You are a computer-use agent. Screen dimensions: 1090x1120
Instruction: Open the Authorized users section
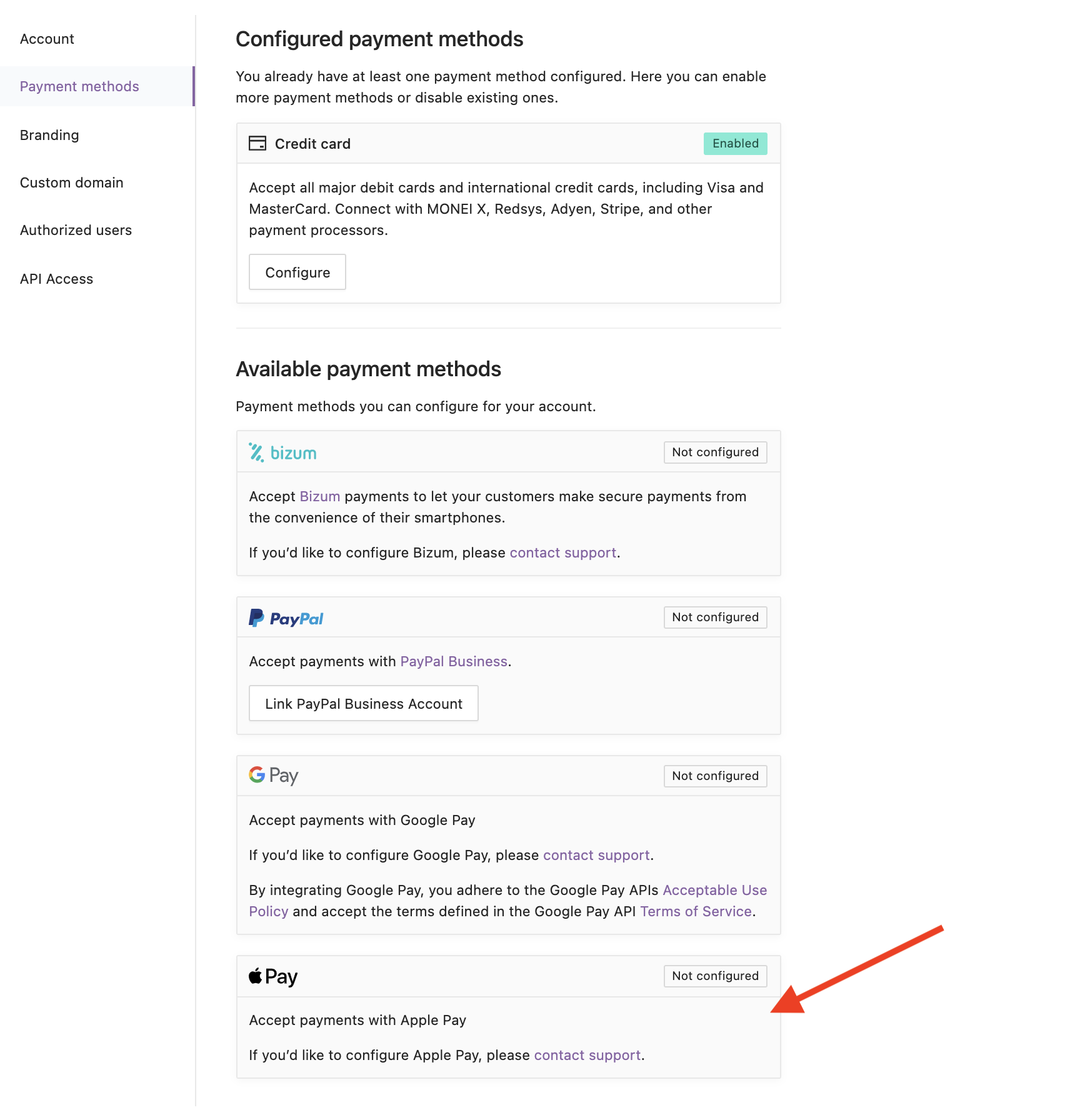tap(76, 230)
